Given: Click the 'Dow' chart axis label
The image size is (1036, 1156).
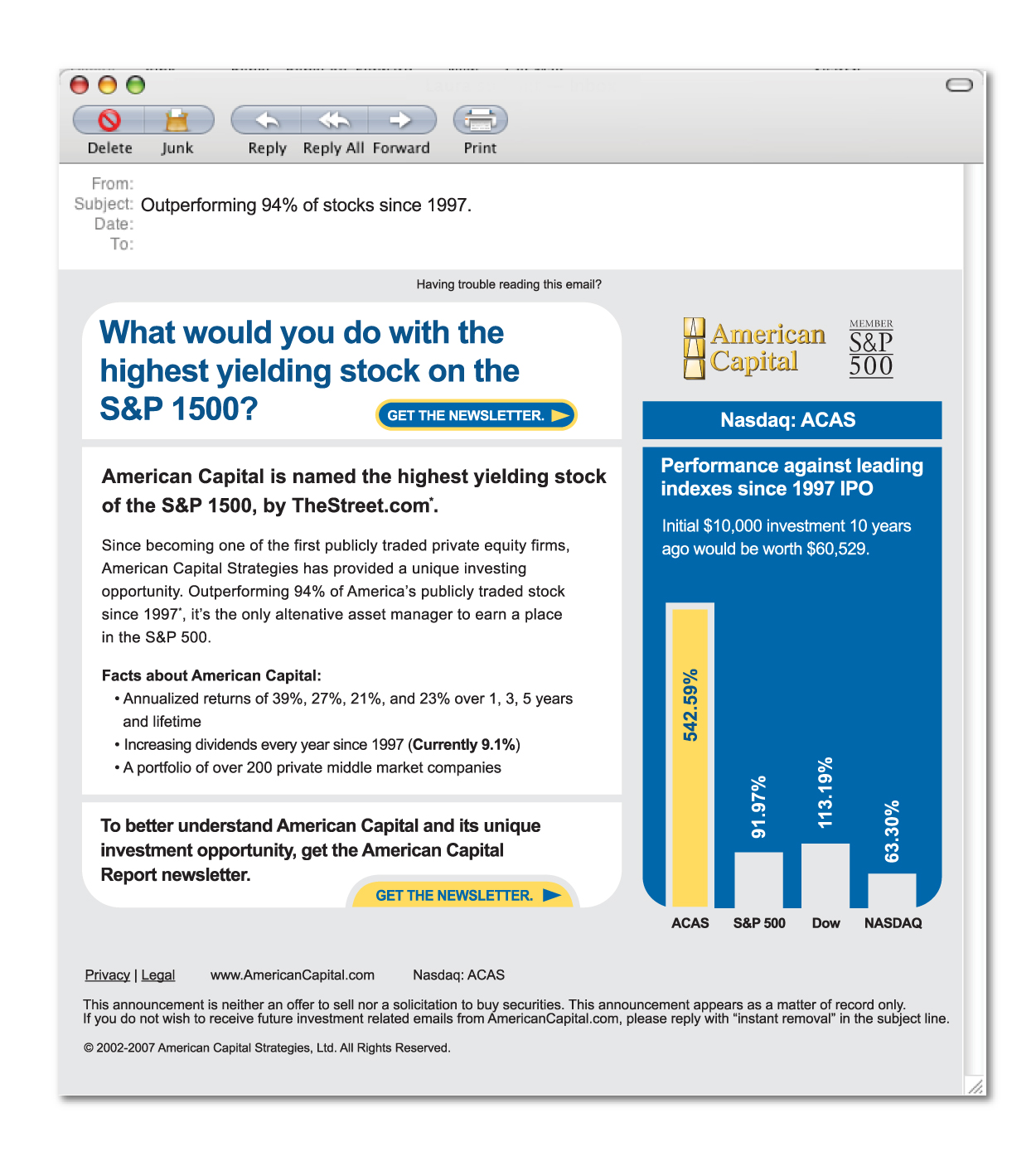Looking at the screenshot, I should (825, 922).
